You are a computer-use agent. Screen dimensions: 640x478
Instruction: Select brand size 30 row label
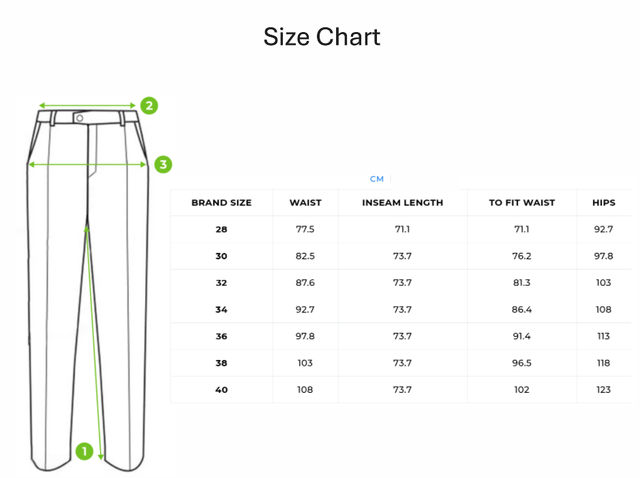tap(221, 256)
